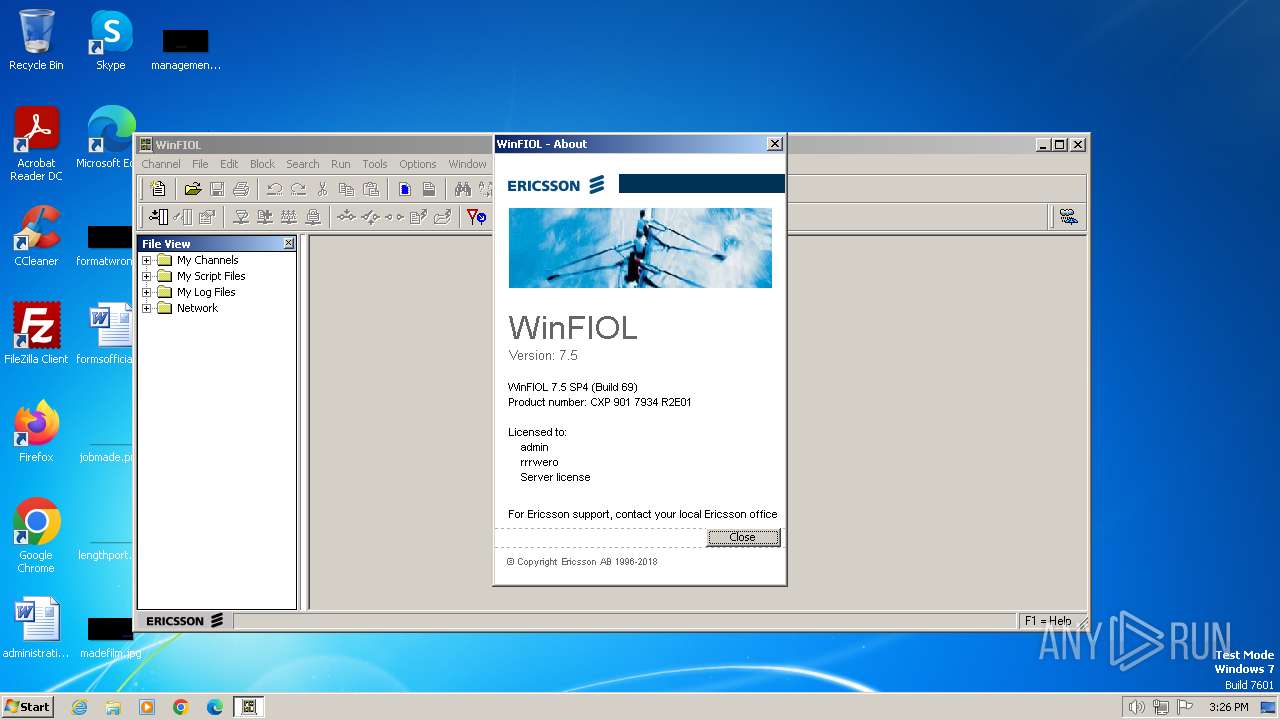The height and width of the screenshot is (720, 1280).
Task: Open the Edit menu
Action: tap(229, 164)
